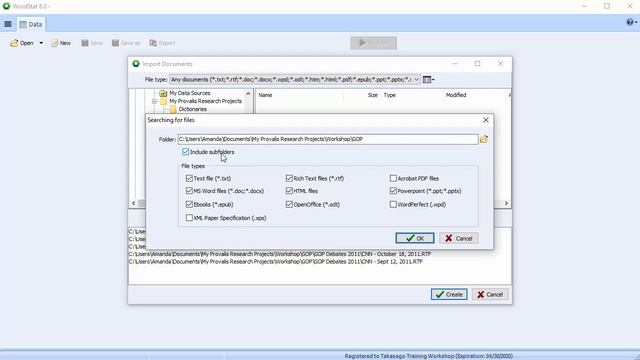Enable Acrobat PDF files checkbox

393,178
